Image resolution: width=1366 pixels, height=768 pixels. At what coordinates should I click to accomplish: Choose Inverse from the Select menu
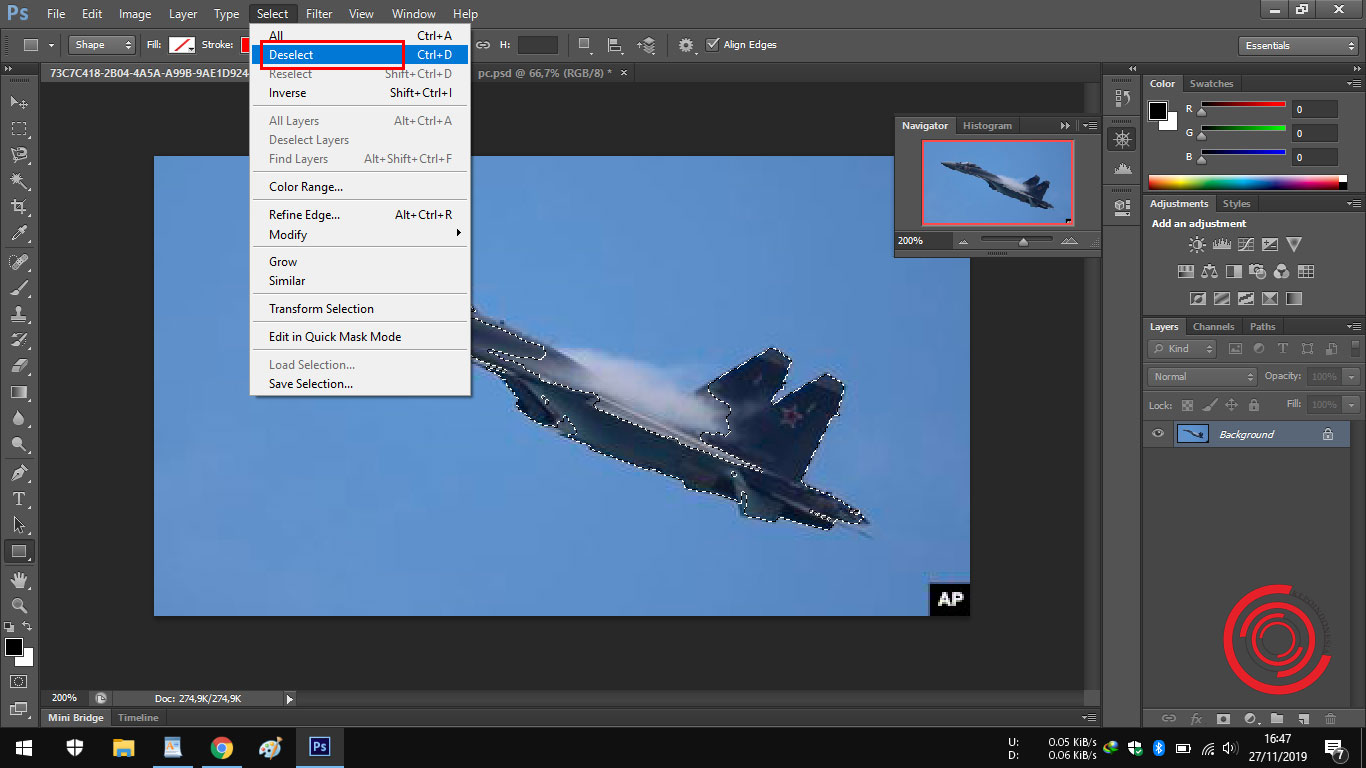pos(360,93)
